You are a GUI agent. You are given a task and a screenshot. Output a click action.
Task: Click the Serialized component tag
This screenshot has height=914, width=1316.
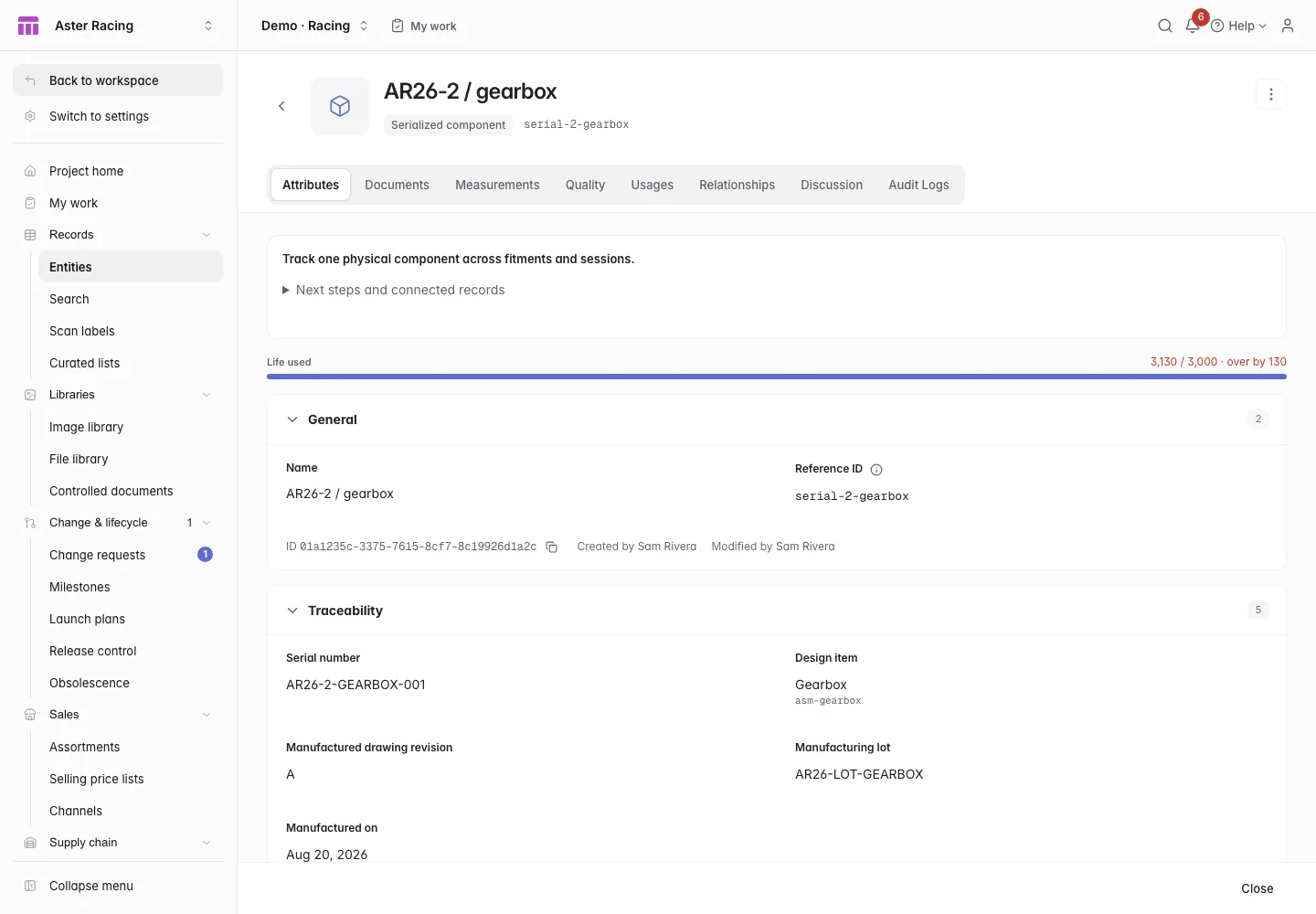[x=448, y=125]
